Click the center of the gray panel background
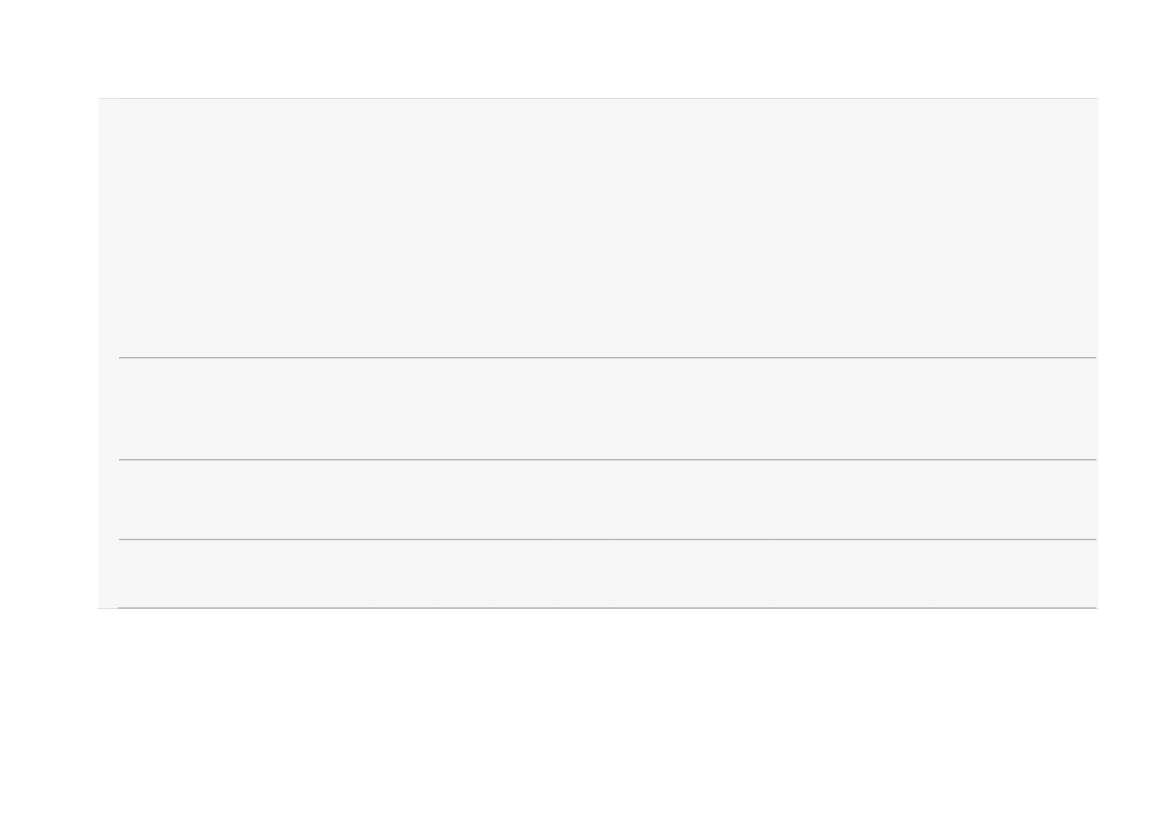 click(x=598, y=353)
